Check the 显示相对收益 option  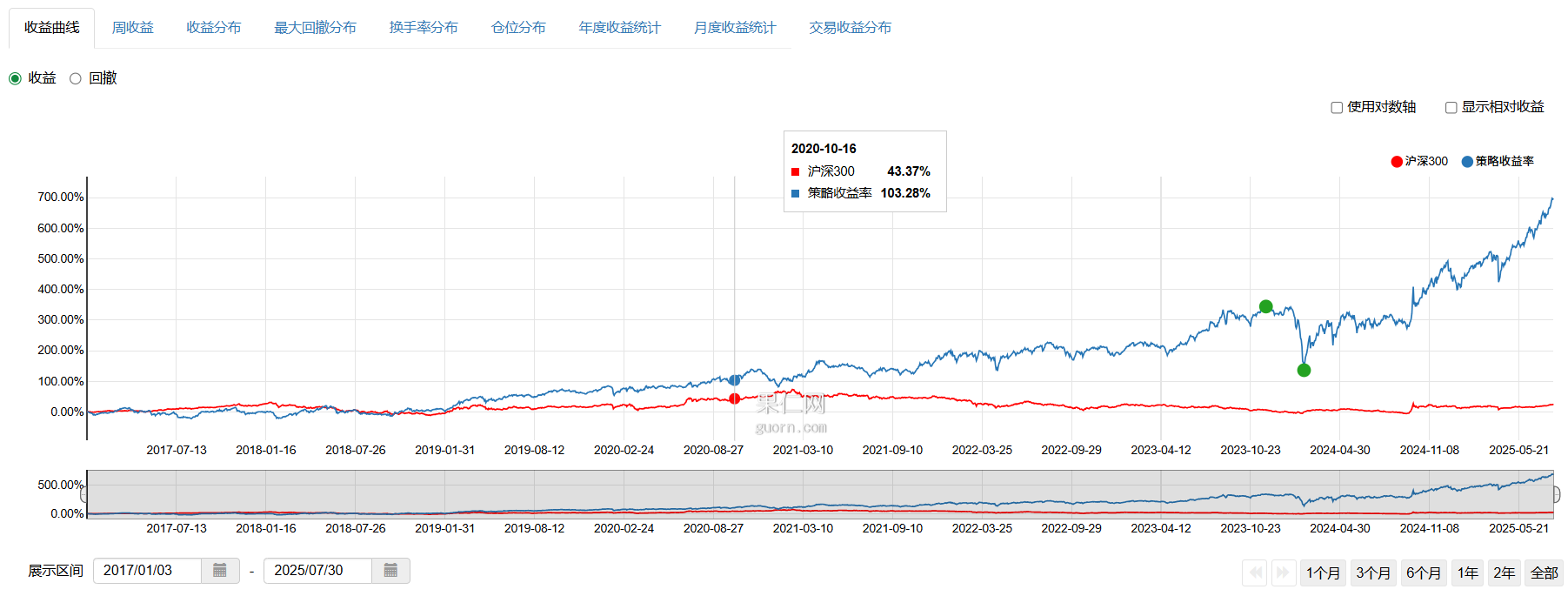1451,108
